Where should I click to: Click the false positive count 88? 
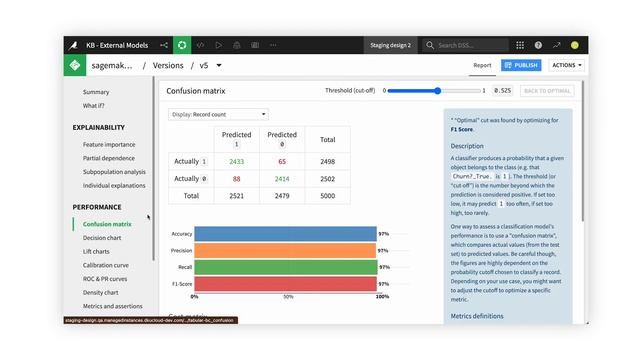(x=236, y=179)
